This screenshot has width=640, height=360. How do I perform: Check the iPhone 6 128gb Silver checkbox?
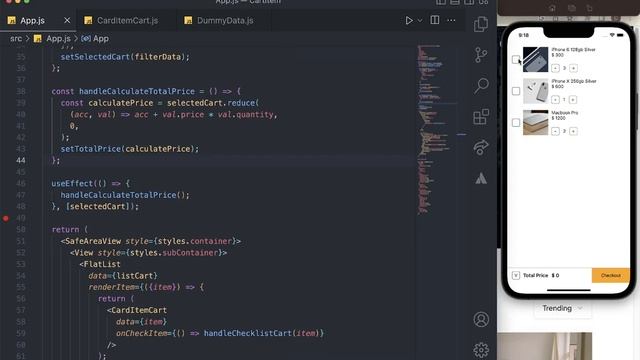click(516, 60)
